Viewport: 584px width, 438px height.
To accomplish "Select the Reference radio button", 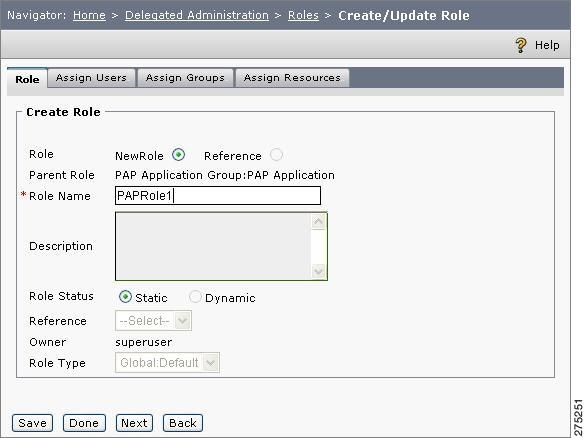I will click(x=276, y=155).
